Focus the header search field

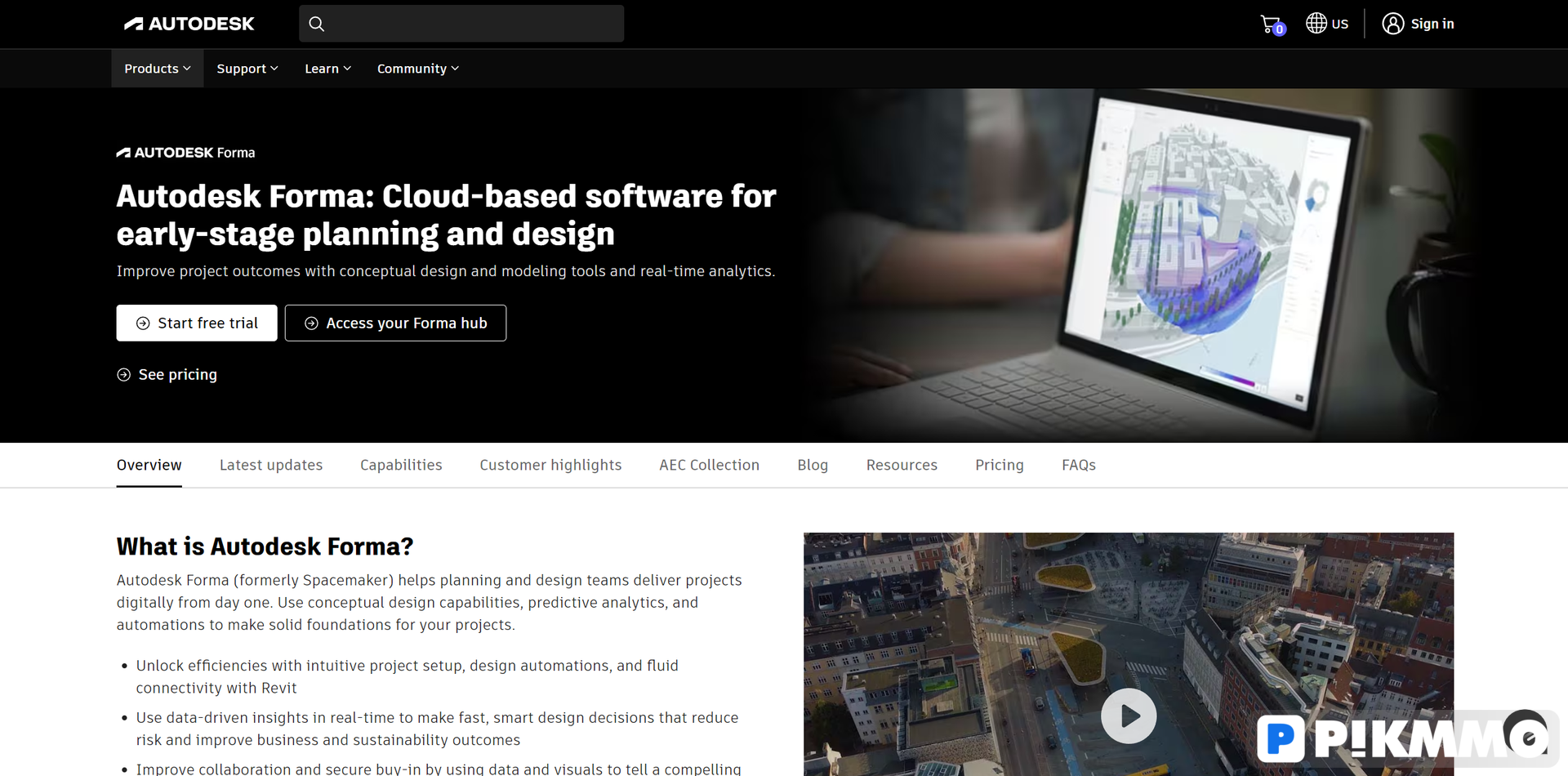(461, 24)
